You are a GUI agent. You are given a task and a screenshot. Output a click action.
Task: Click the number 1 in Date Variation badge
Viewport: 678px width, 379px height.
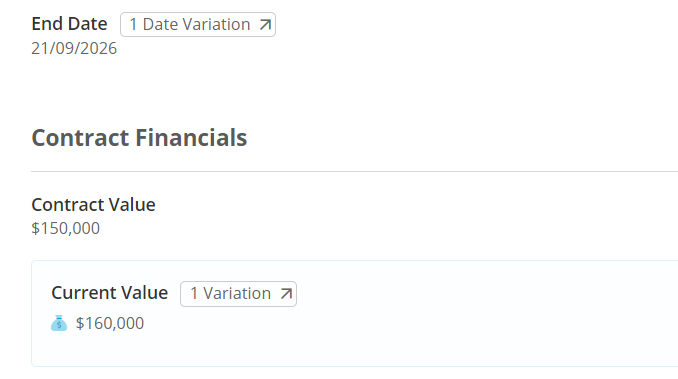[133, 25]
